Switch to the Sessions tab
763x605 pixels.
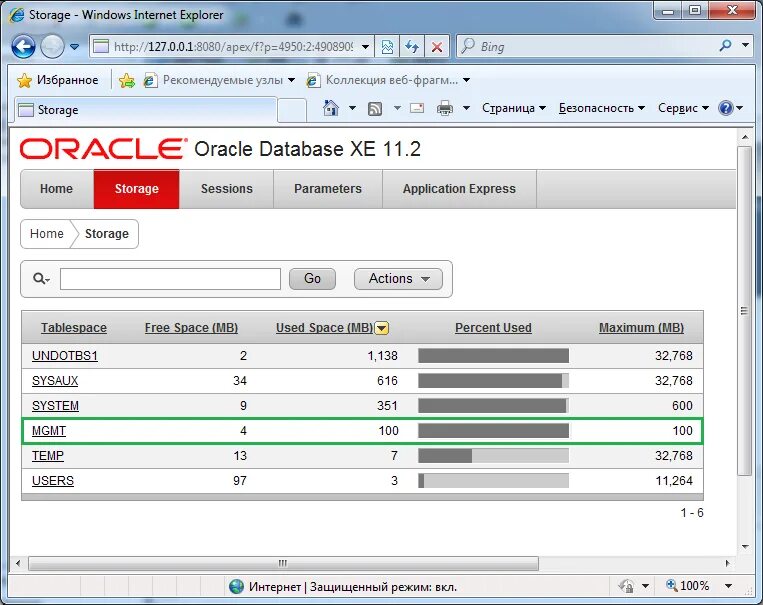[x=227, y=189]
